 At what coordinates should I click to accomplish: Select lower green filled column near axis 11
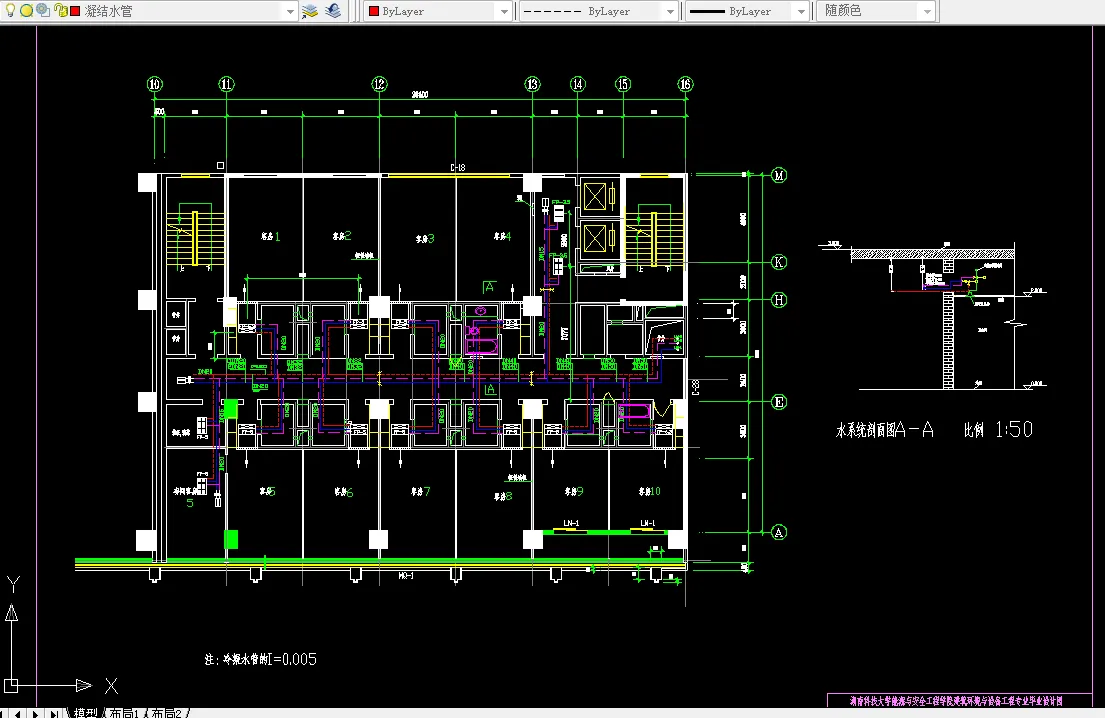click(231, 540)
